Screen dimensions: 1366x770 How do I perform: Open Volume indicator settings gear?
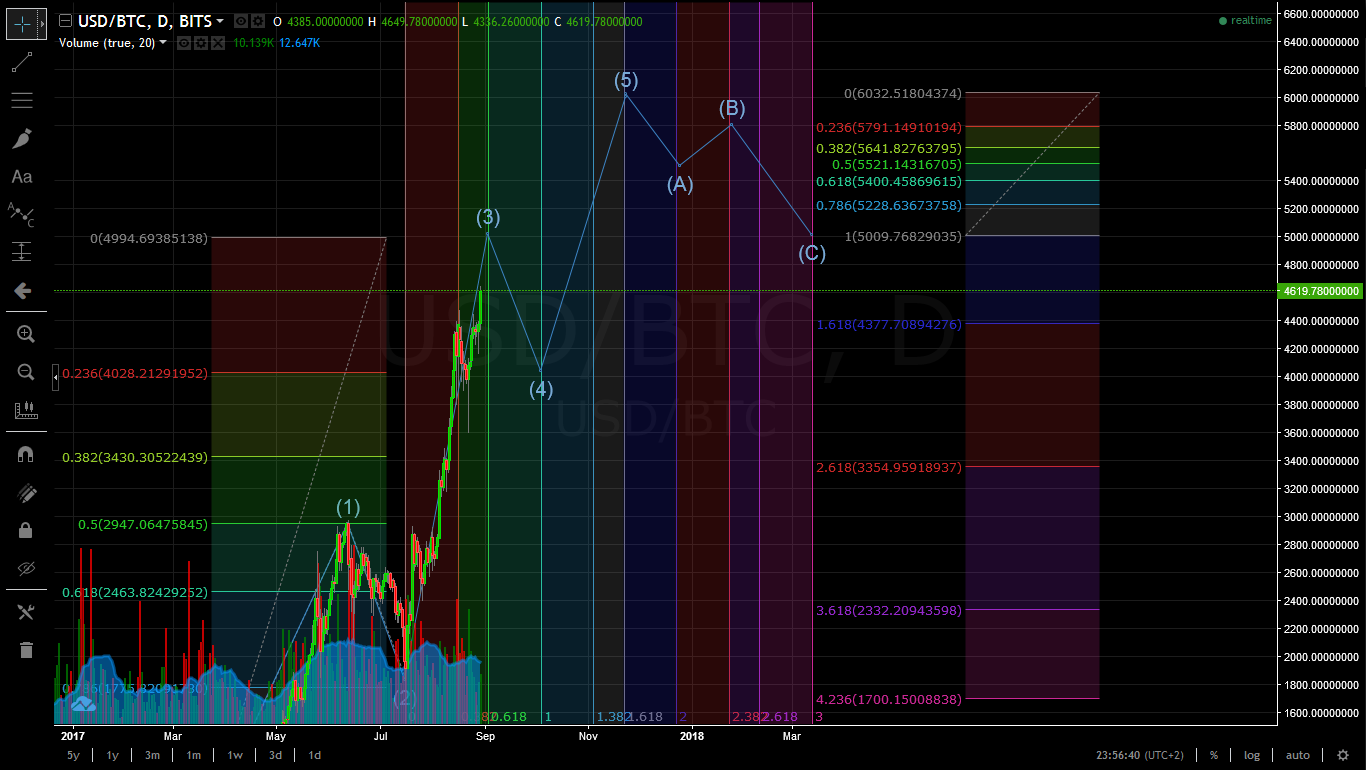point(199,43)
